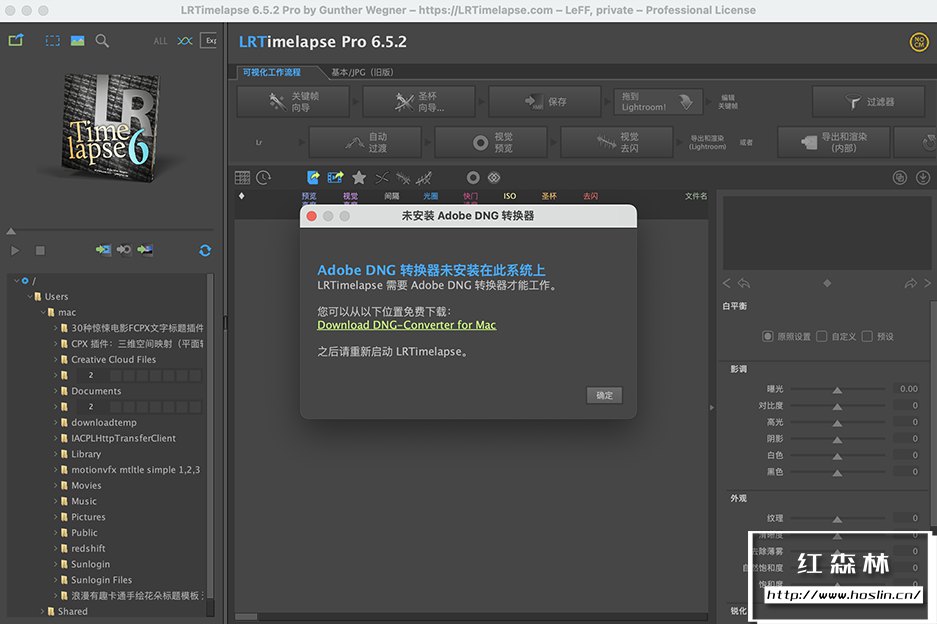937x624 pixels.
Task: Expand the Library folder
Action: click(55, 454)
